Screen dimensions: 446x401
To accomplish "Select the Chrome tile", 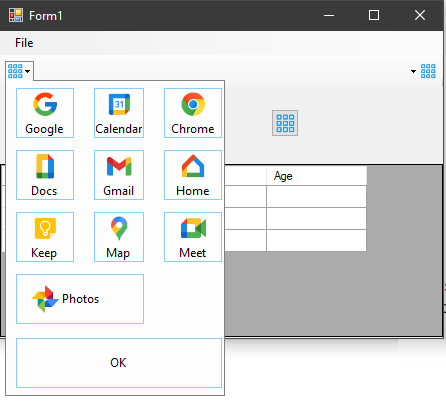I will point(193,113).
